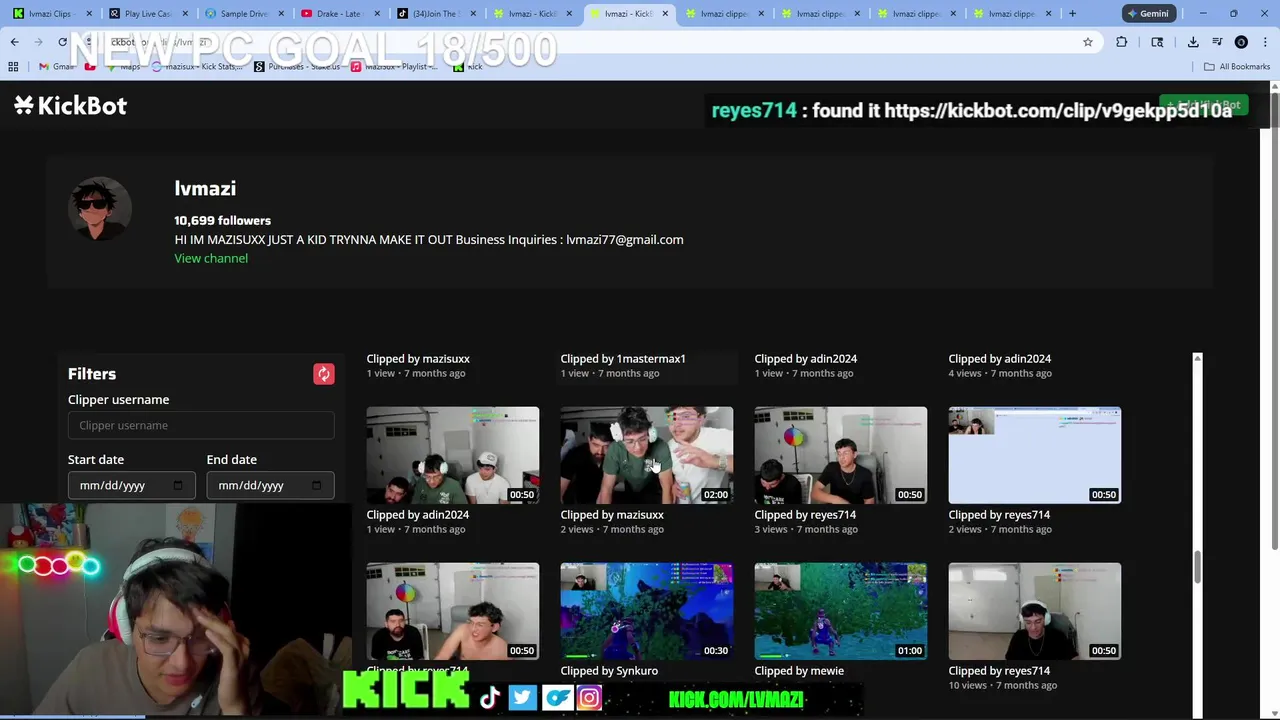Open the 00:50 clip above 'Clipped by Synkuro' row's left neighbor

point(453,611)
